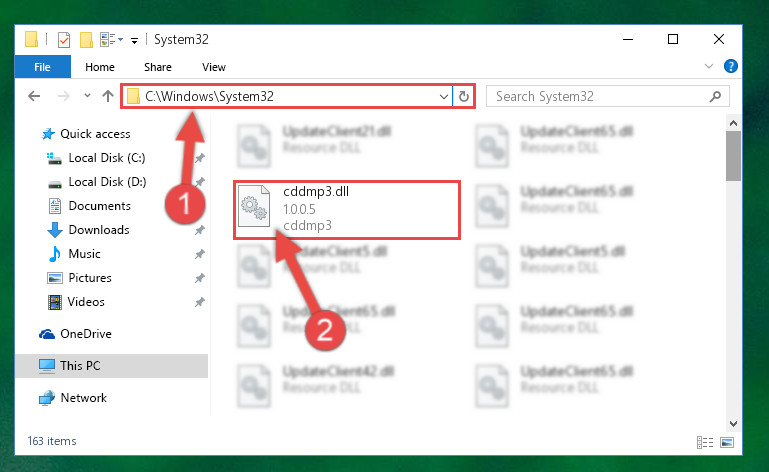Open the View ribbon tab

[214, 67]
